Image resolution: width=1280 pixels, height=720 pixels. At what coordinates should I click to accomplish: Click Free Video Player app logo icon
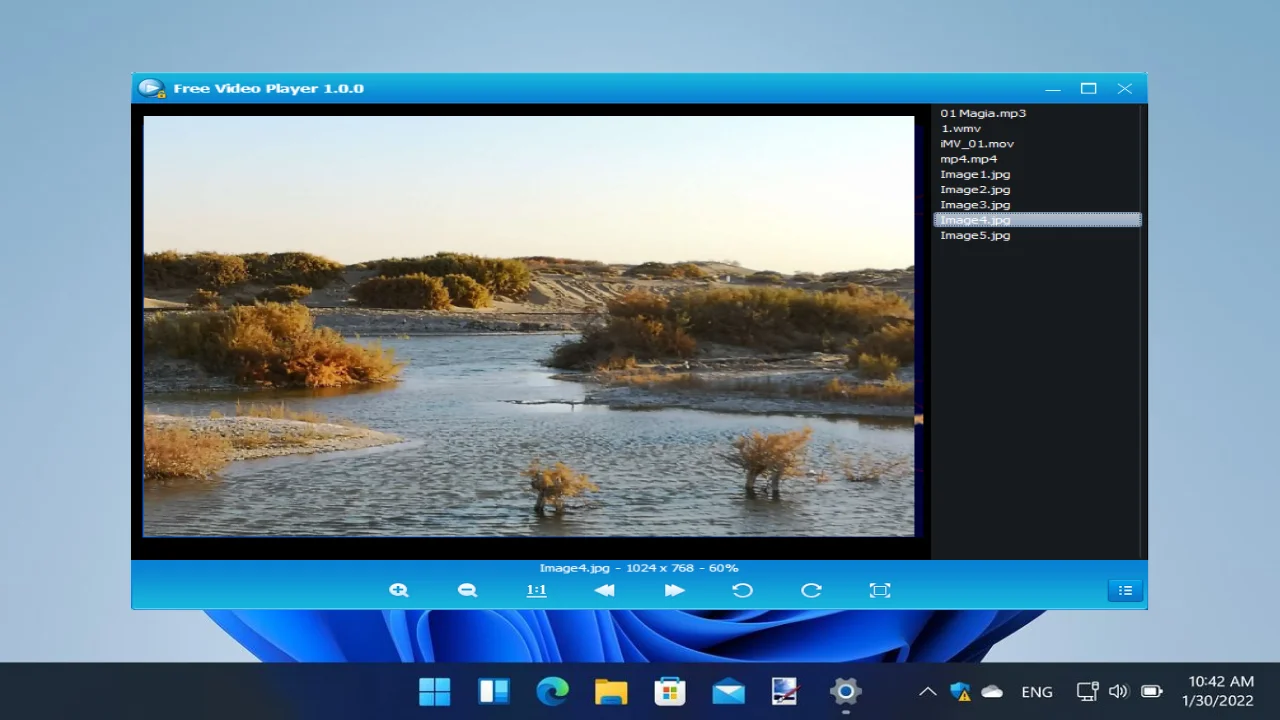coord(151,88)
